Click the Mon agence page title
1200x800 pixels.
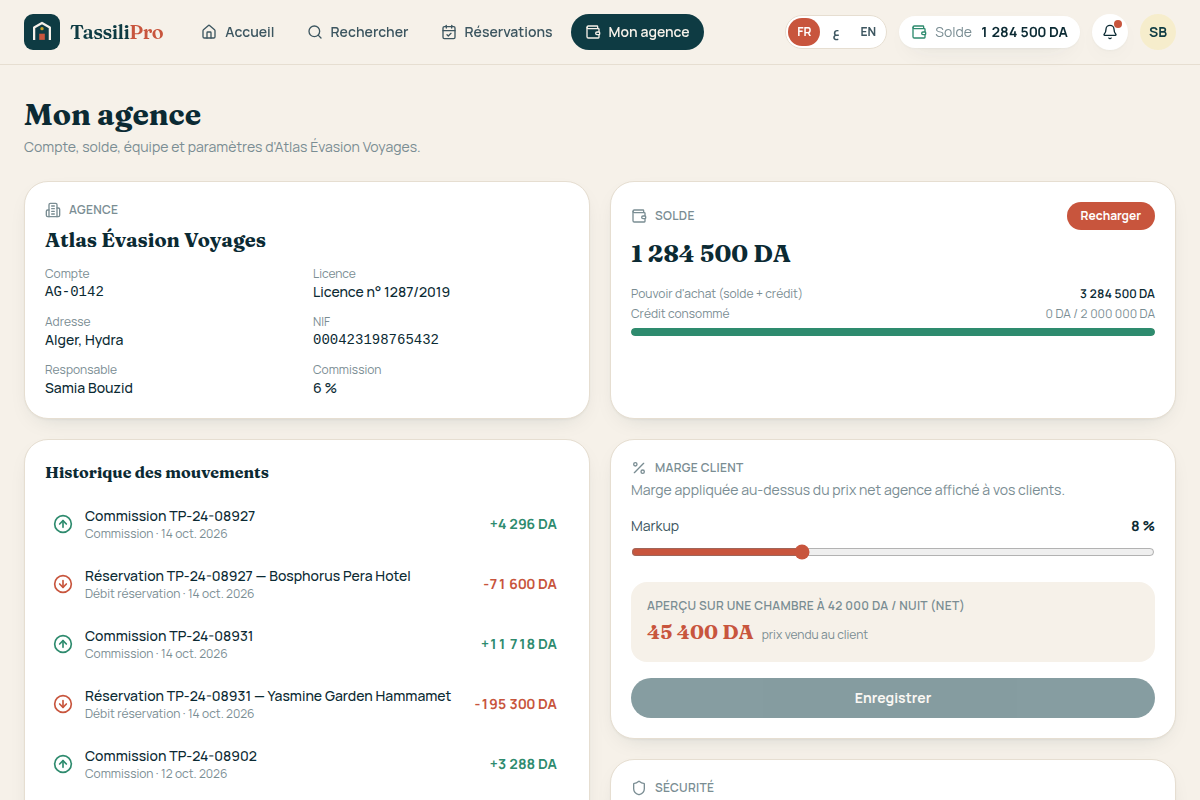tap(113, 115)
